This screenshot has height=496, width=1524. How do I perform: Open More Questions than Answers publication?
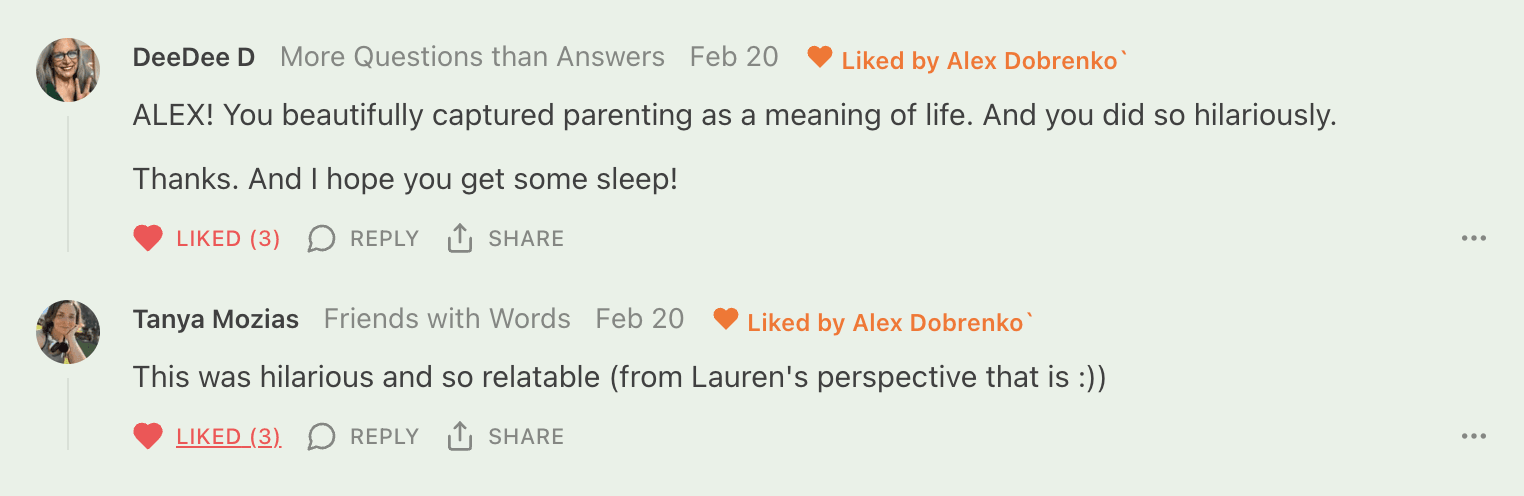point(472,58)
